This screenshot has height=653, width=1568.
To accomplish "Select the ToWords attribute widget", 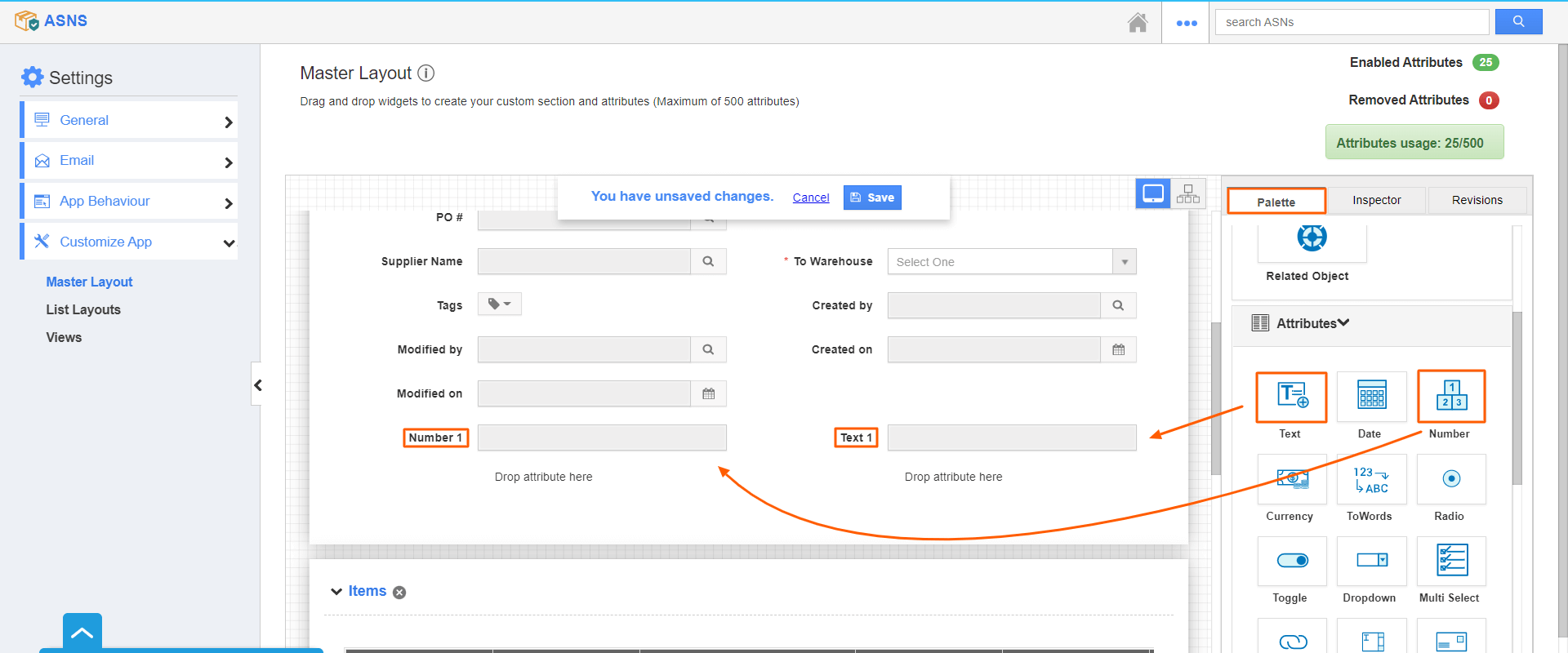I will click(x=1371, y=479).
